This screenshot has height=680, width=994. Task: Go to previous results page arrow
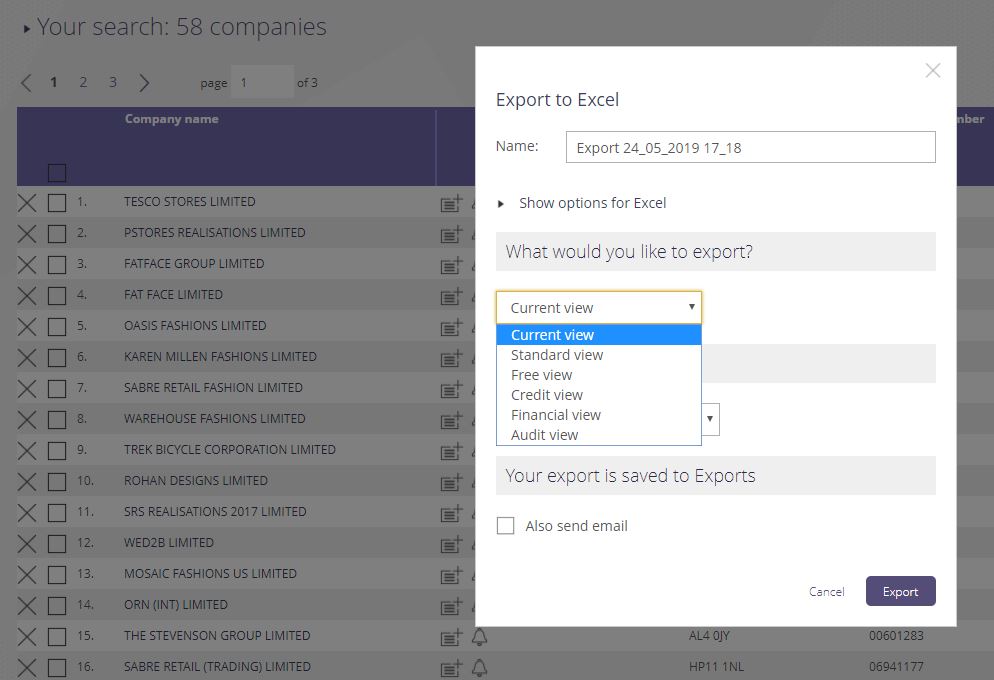[26, 83]
